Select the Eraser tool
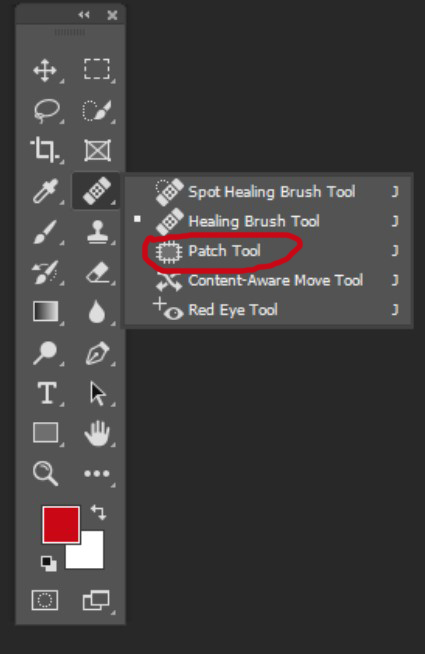This screenshot has height=654, width=425. [x=97, y=272]
